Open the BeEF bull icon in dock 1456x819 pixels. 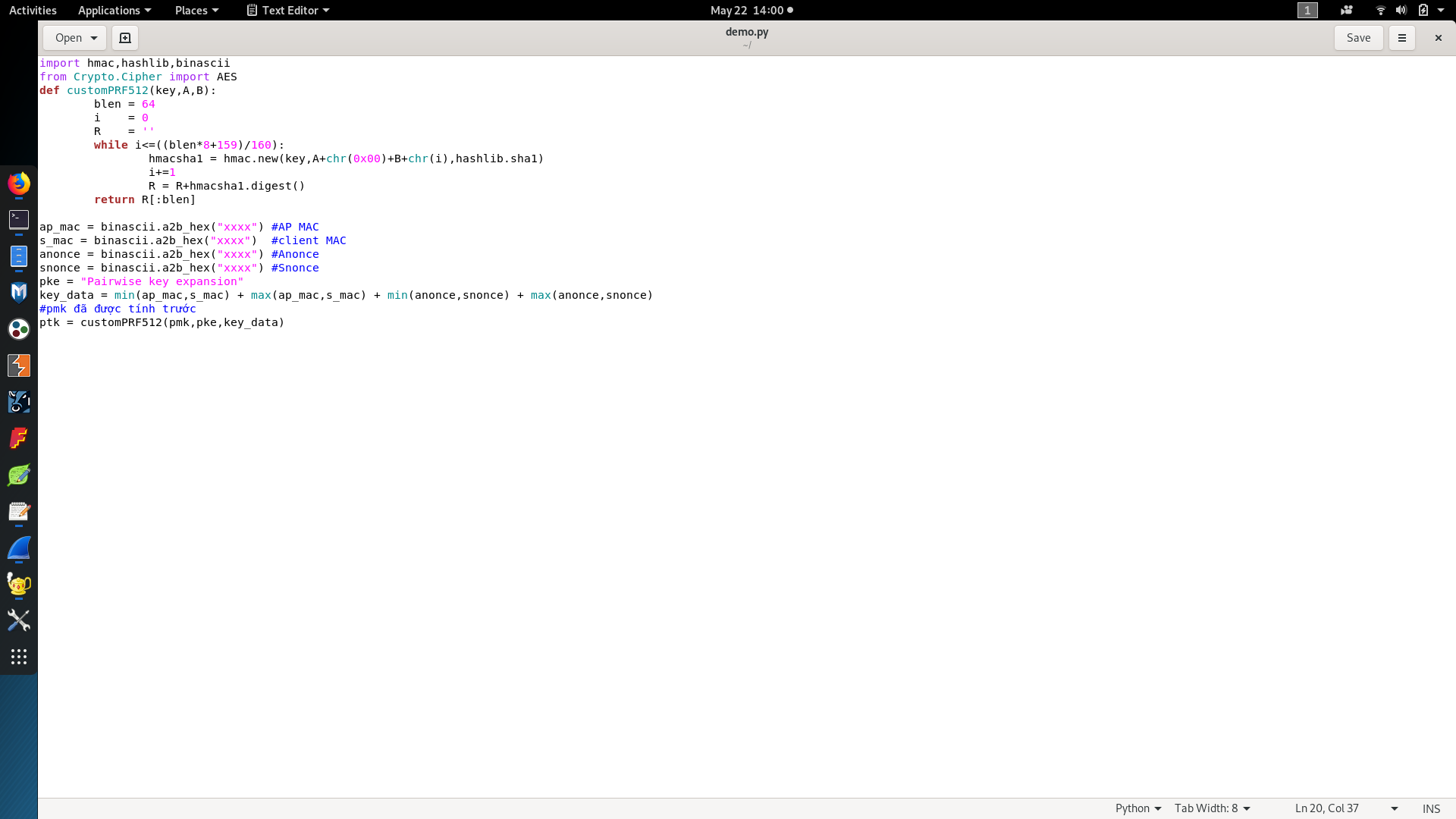pyautogui.click(x=19, y=402)
